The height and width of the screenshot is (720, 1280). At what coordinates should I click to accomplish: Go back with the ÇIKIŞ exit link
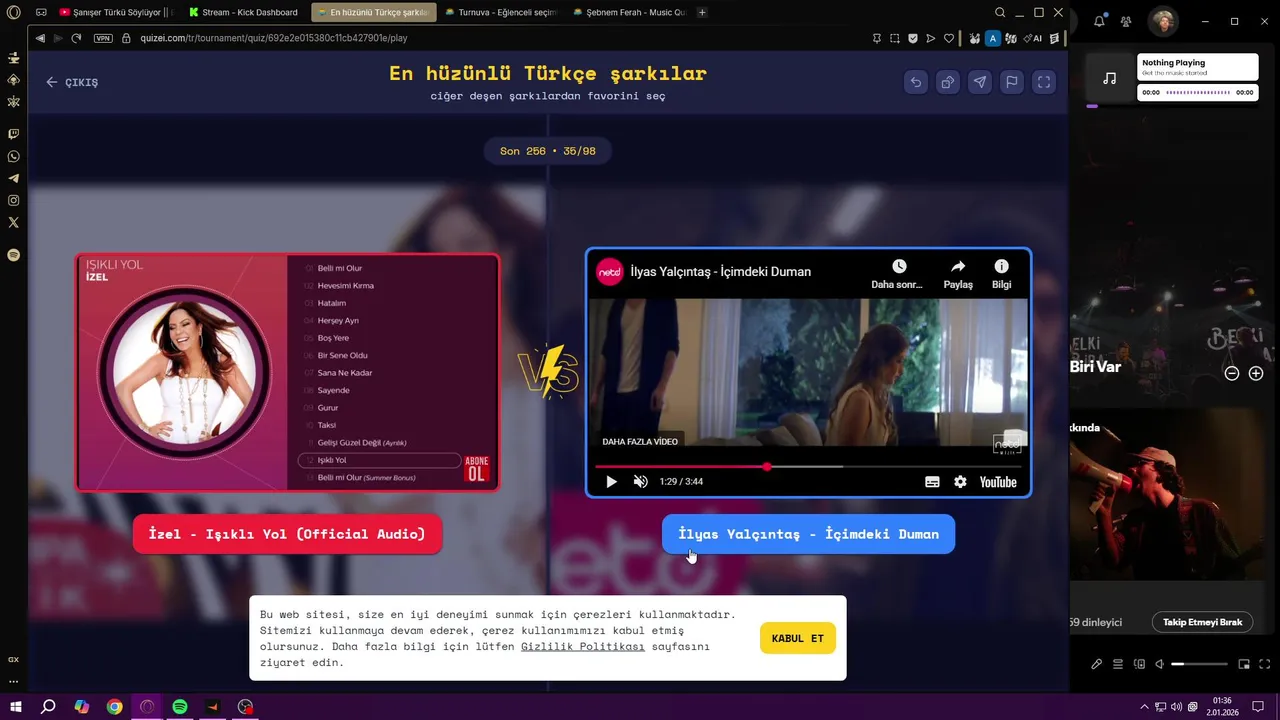pos(72,82)
